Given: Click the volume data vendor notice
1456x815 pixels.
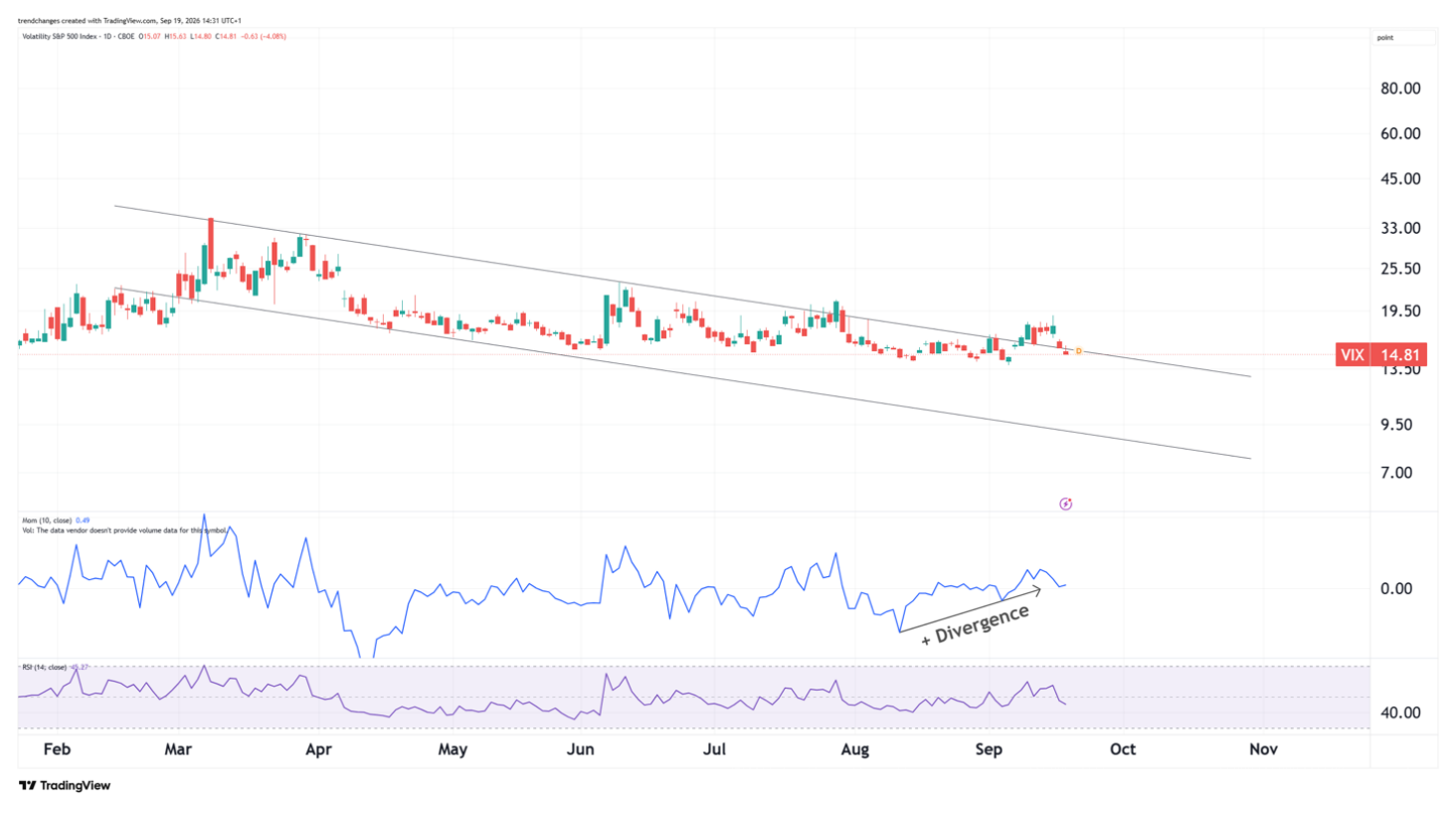Looking at the screenshot, I should coord(124,530).
